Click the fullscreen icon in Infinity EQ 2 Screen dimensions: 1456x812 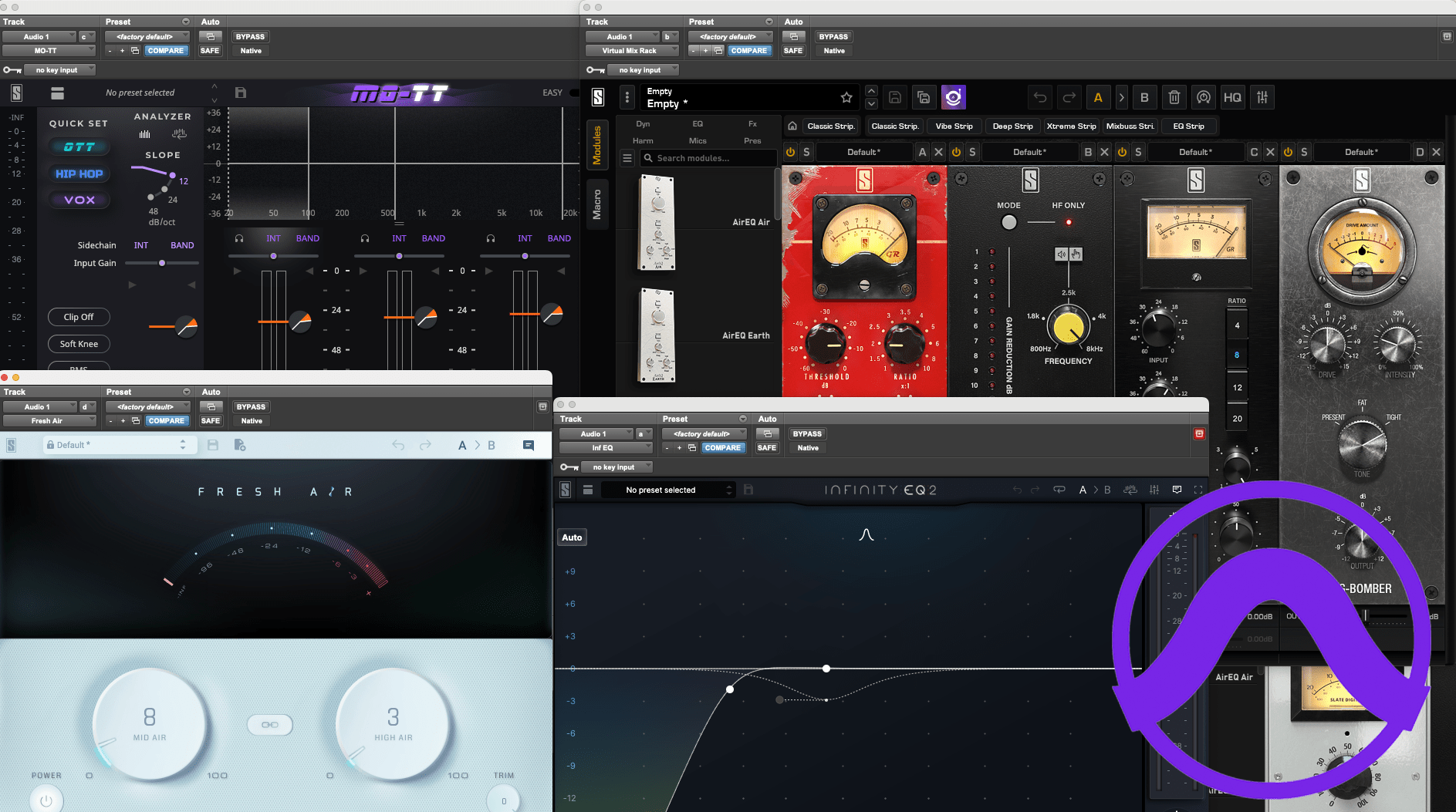(1198, 490)
